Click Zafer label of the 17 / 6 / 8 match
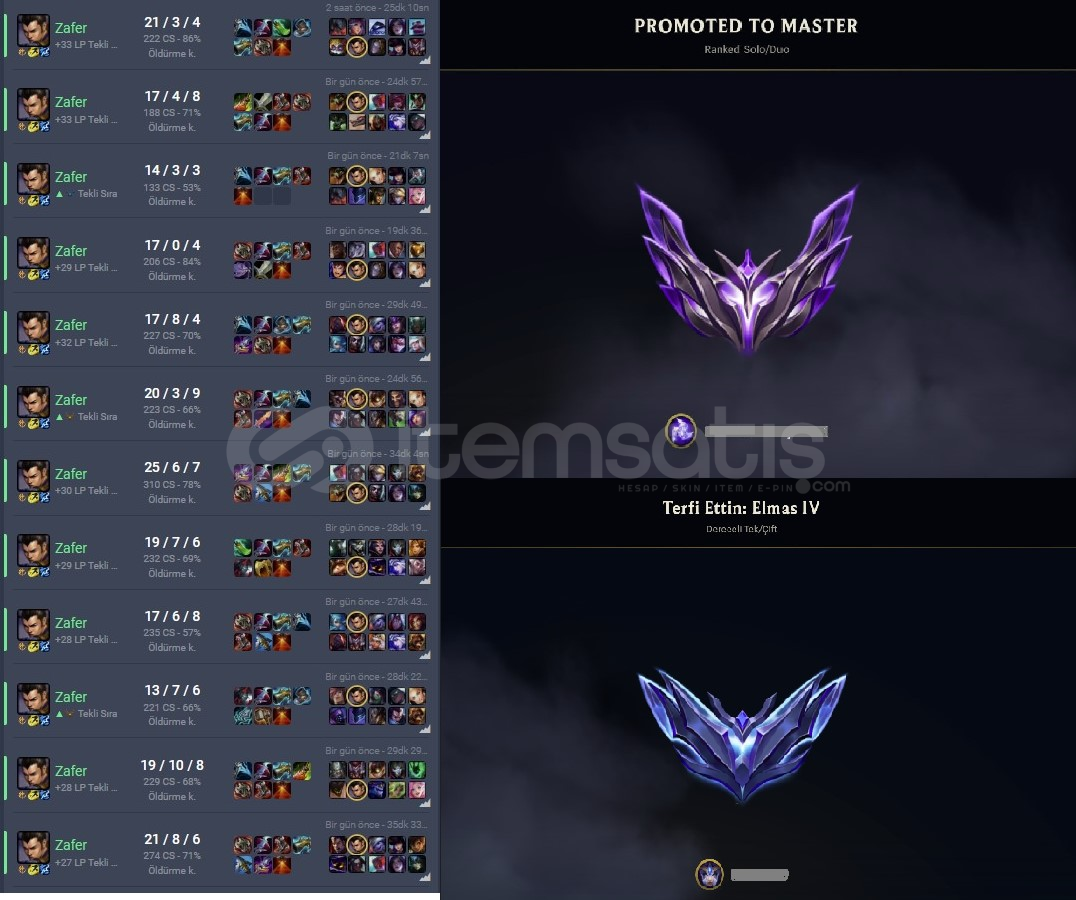The image size is (1076, 900). pyautogui.click(x=71, y=623)
